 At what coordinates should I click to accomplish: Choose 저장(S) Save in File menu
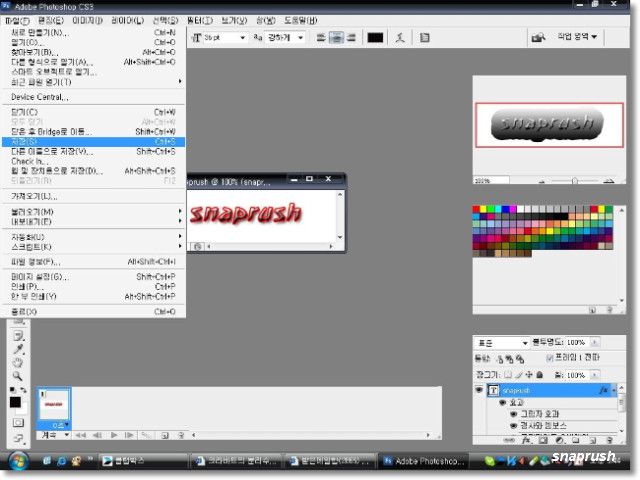pos(94,142)
